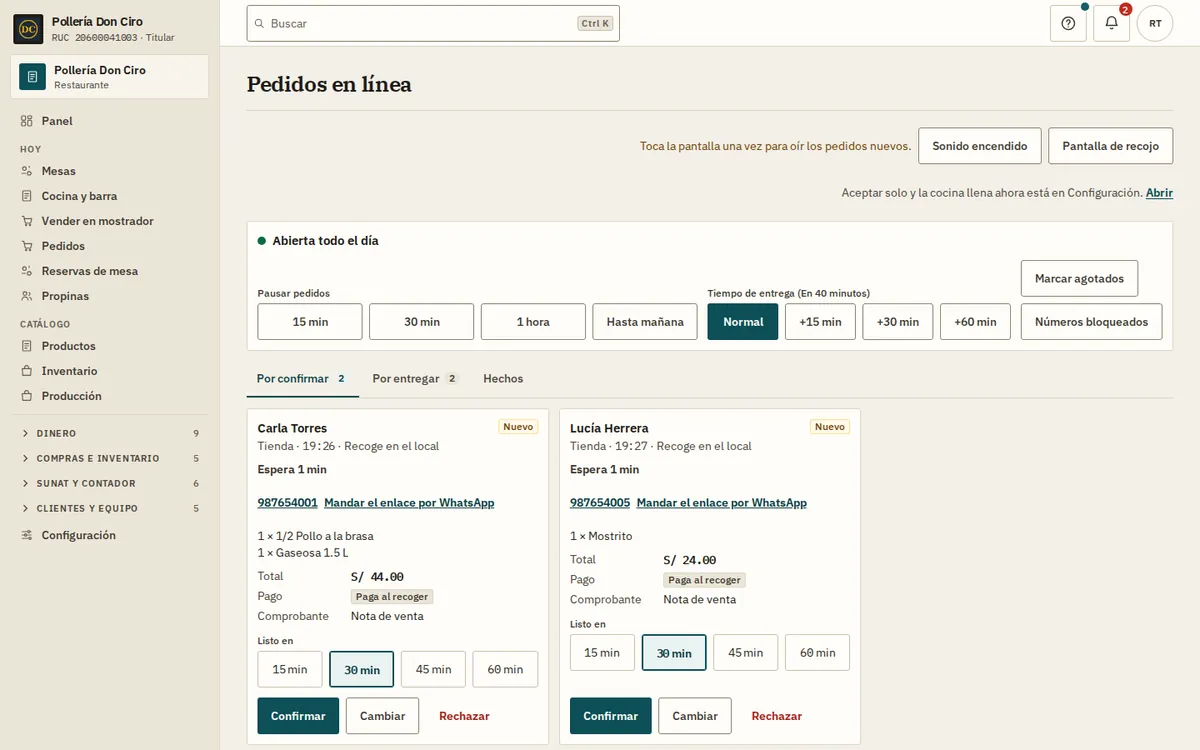Expand the Sunat y contador section
This screenshot has height=750, width=1200.
(110, 483)
